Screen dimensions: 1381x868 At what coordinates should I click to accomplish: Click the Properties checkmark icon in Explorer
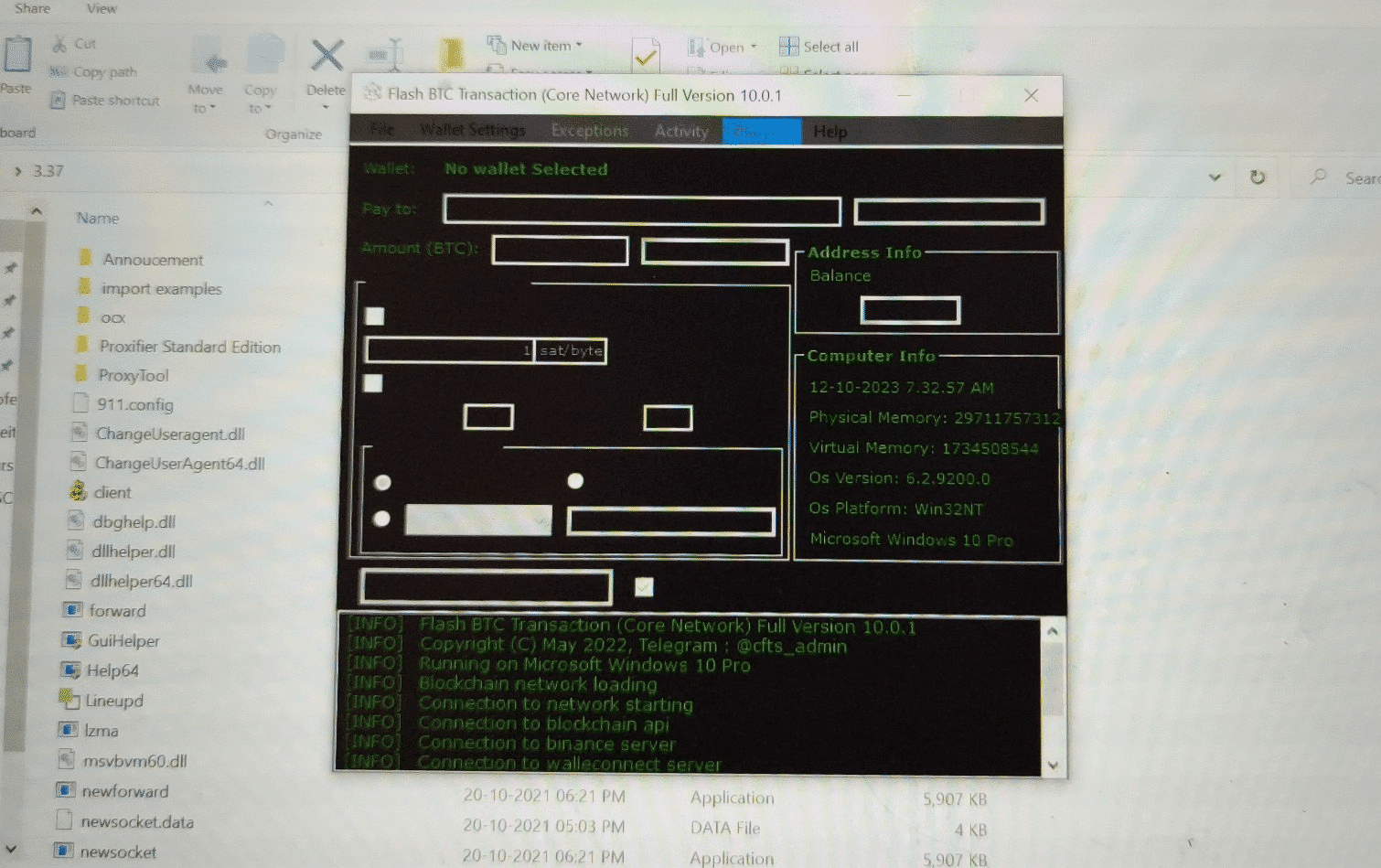click(646, 56)
